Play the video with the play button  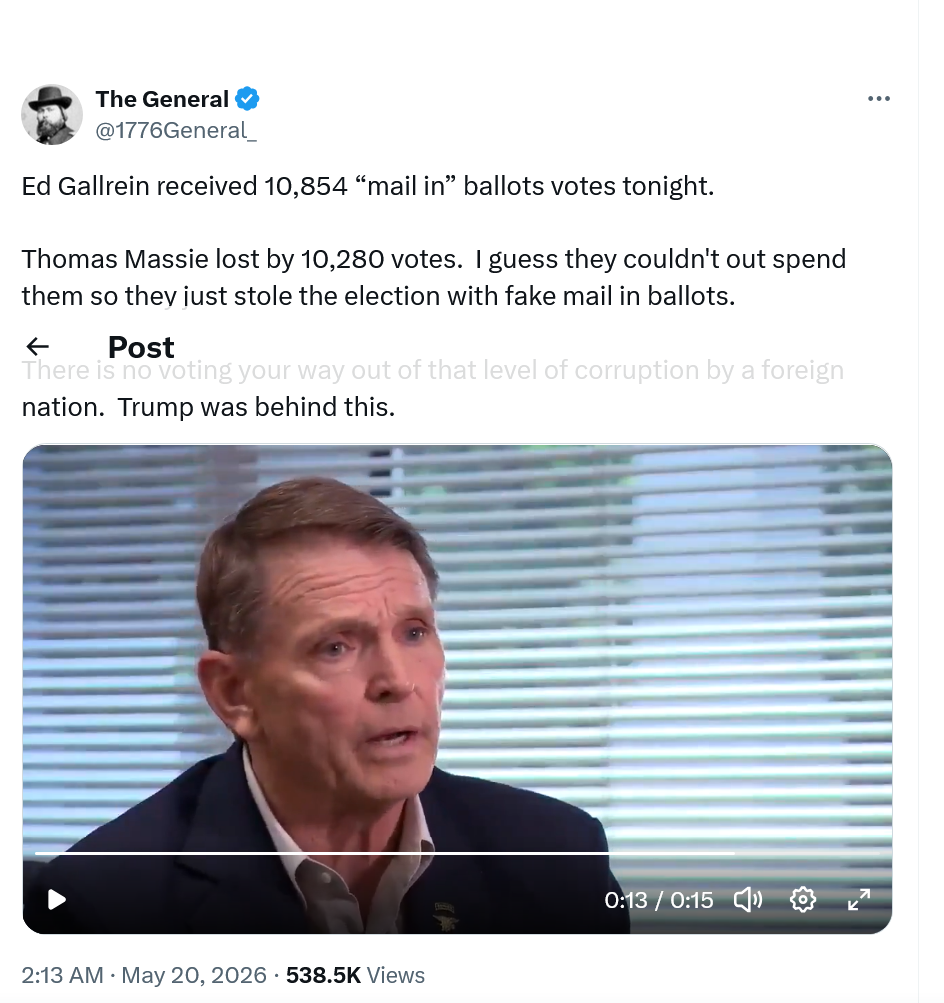pyautogui.click(x=57, y=899)
